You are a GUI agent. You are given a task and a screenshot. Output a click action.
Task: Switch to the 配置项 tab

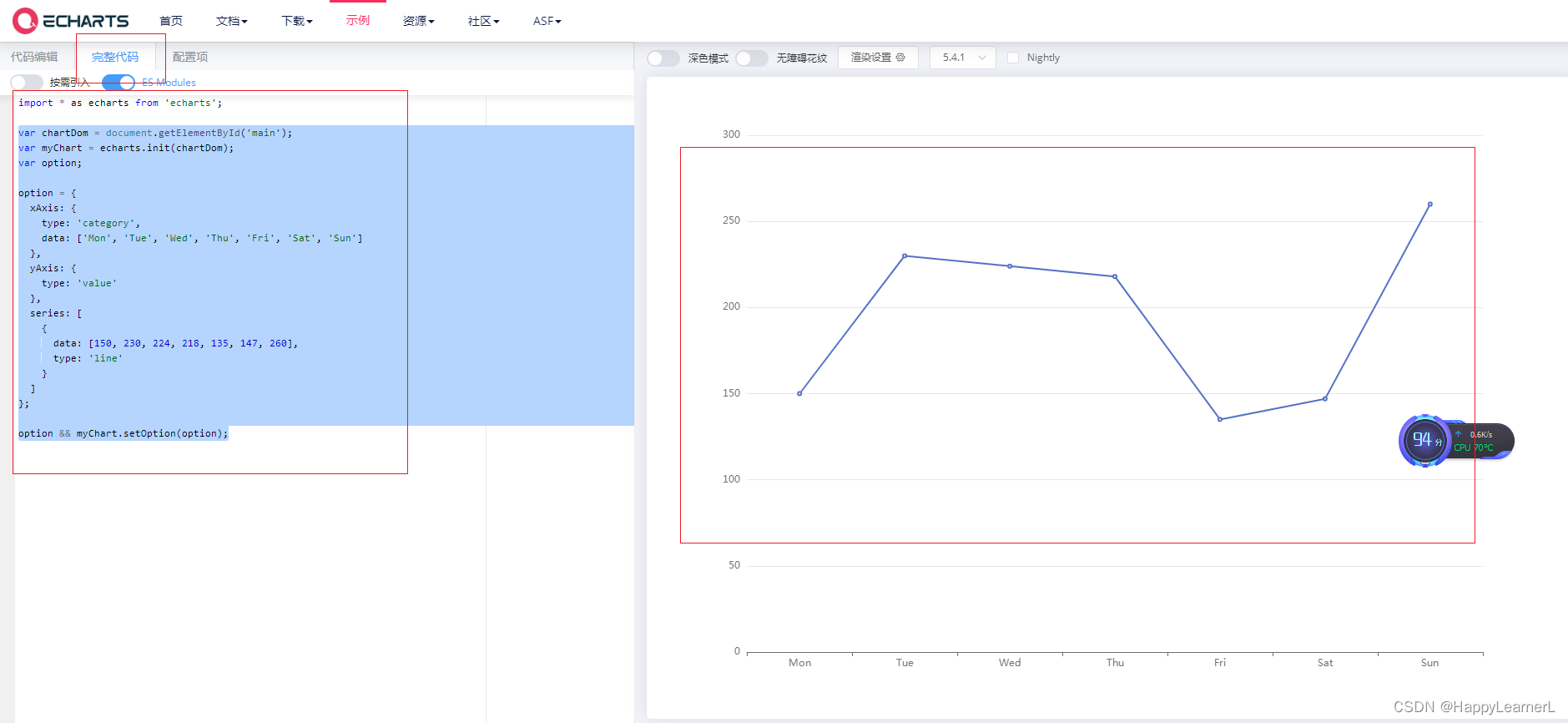190,57
